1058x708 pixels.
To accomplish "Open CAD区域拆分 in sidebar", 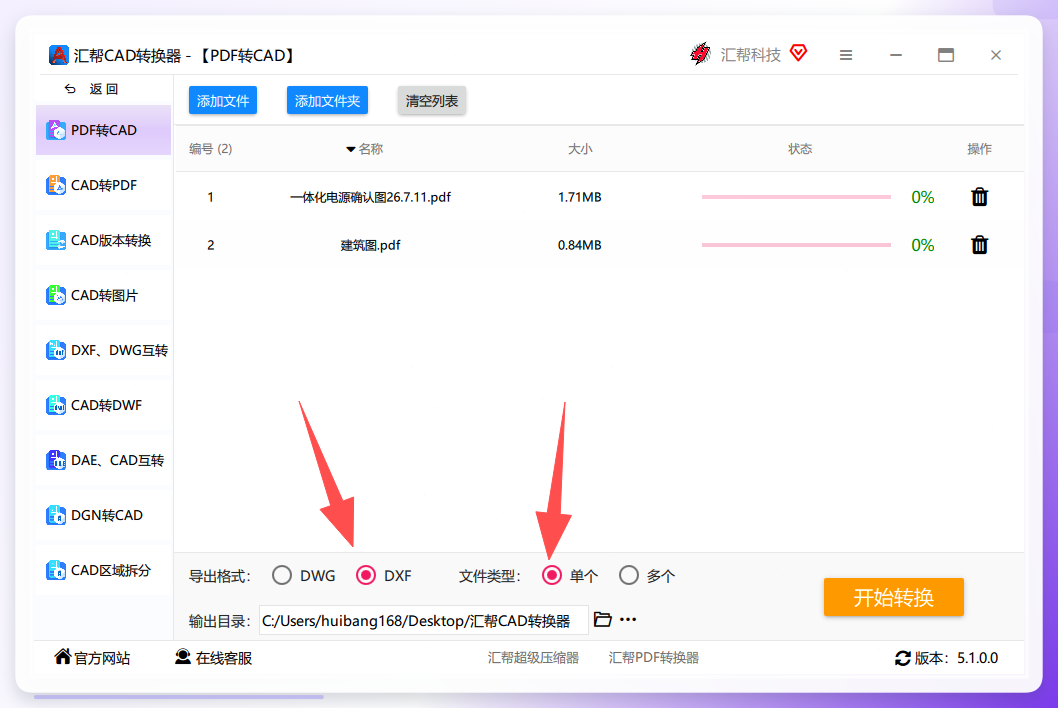I will tap(104, 570).
